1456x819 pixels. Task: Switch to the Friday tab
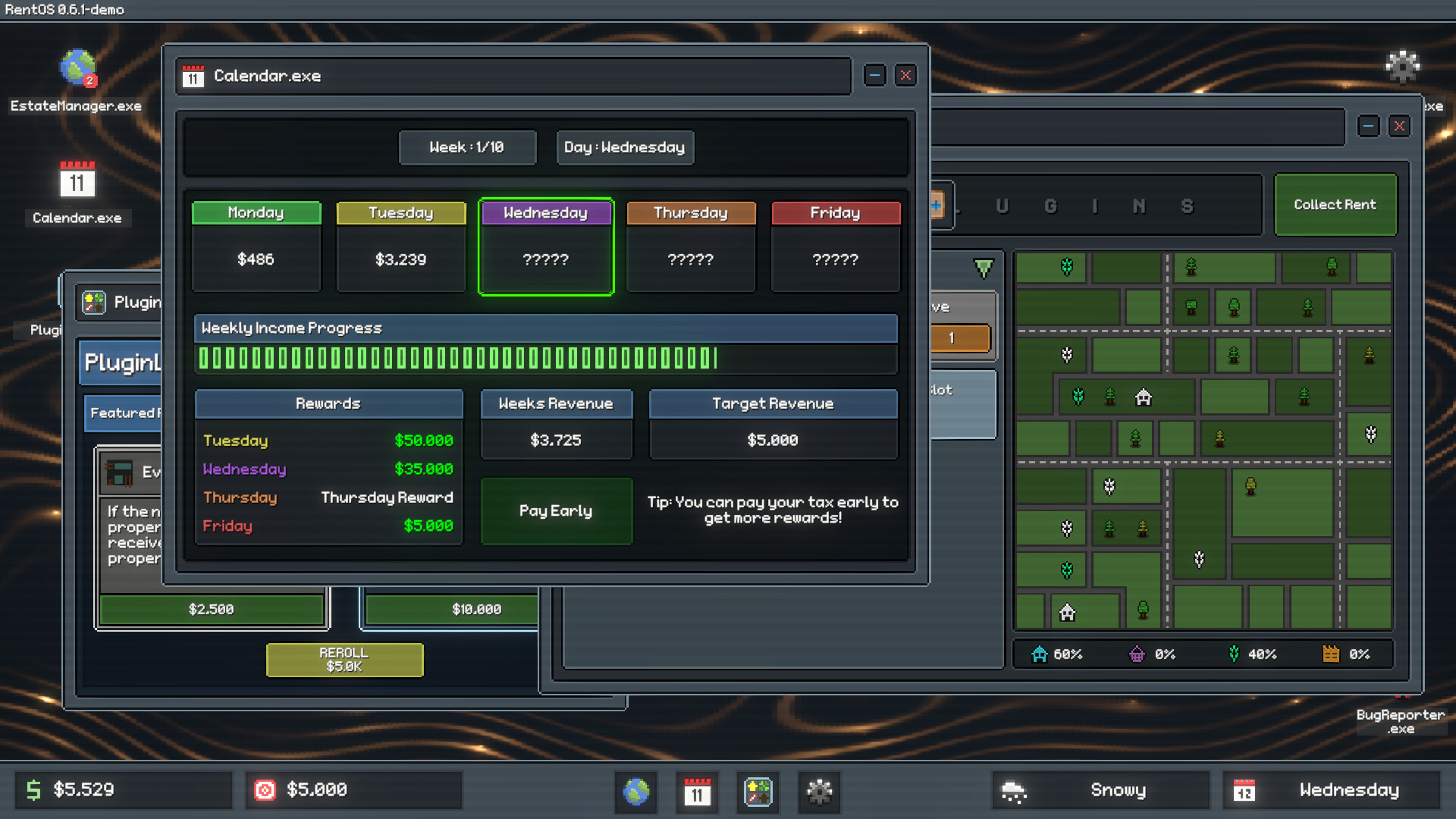835,213
